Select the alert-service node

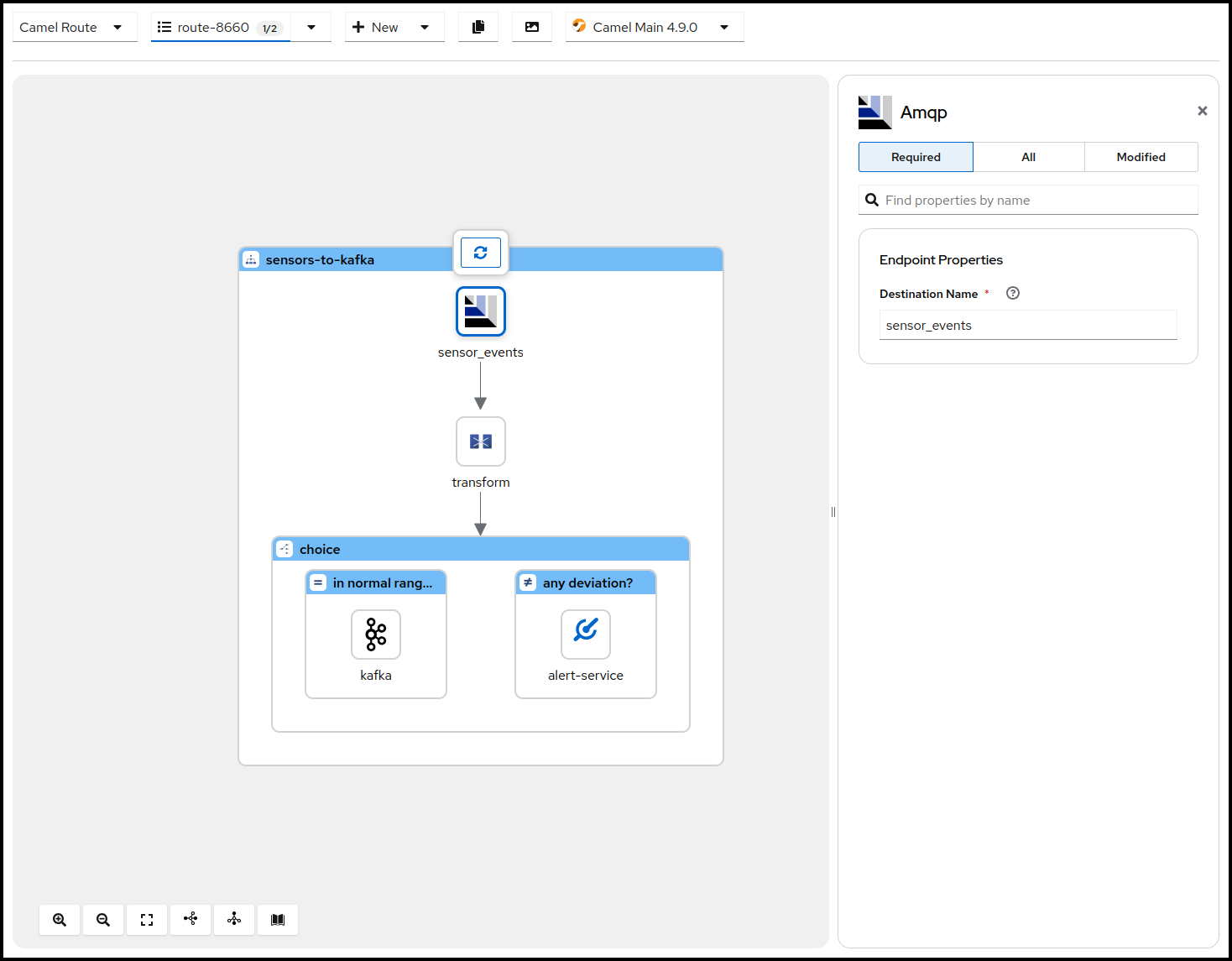[586, 635]
